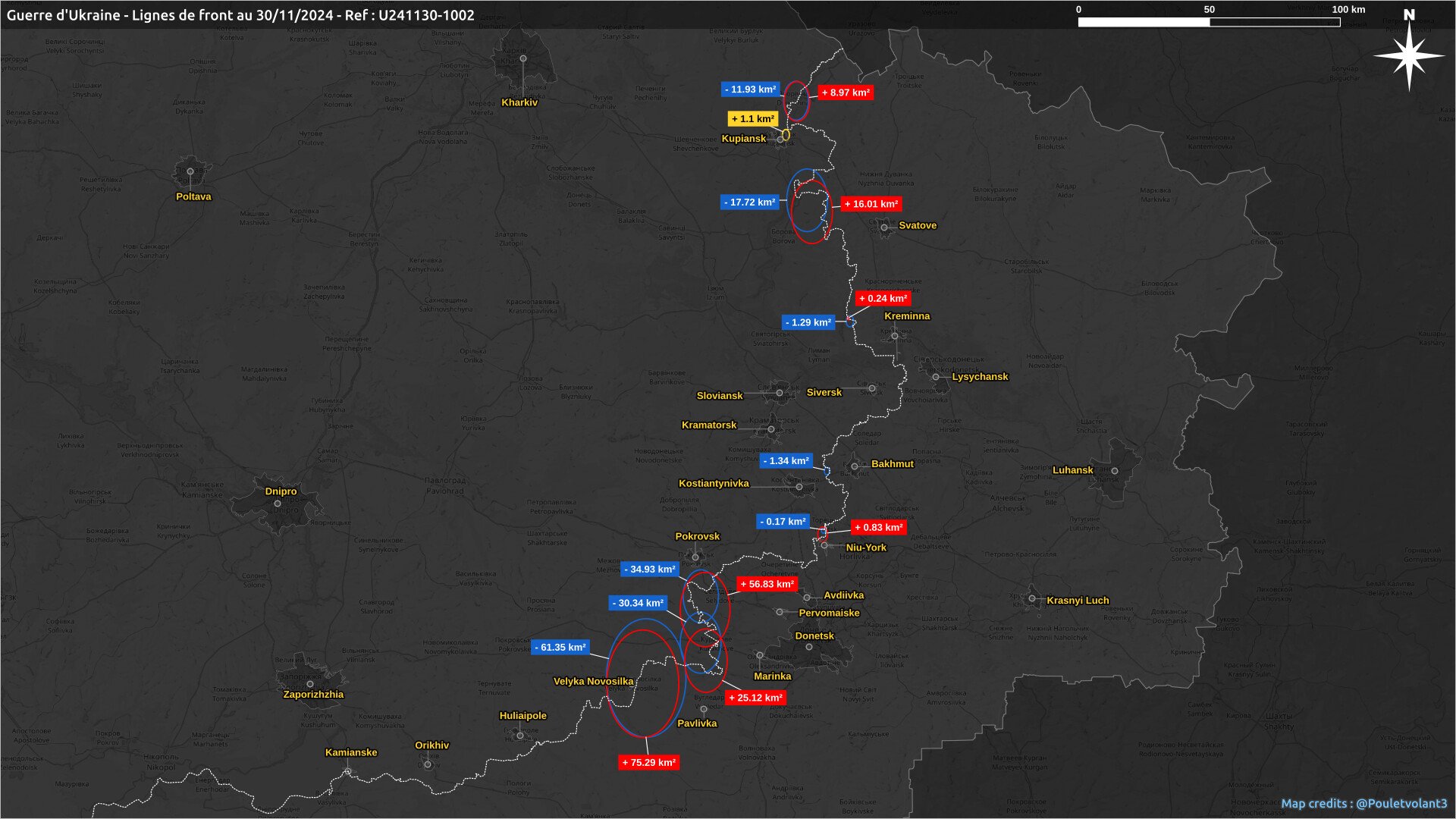This screenshot has width=1456, height=819.
Task: Click the '+ 25.12 km²' red label
Action: click(755, 698)
